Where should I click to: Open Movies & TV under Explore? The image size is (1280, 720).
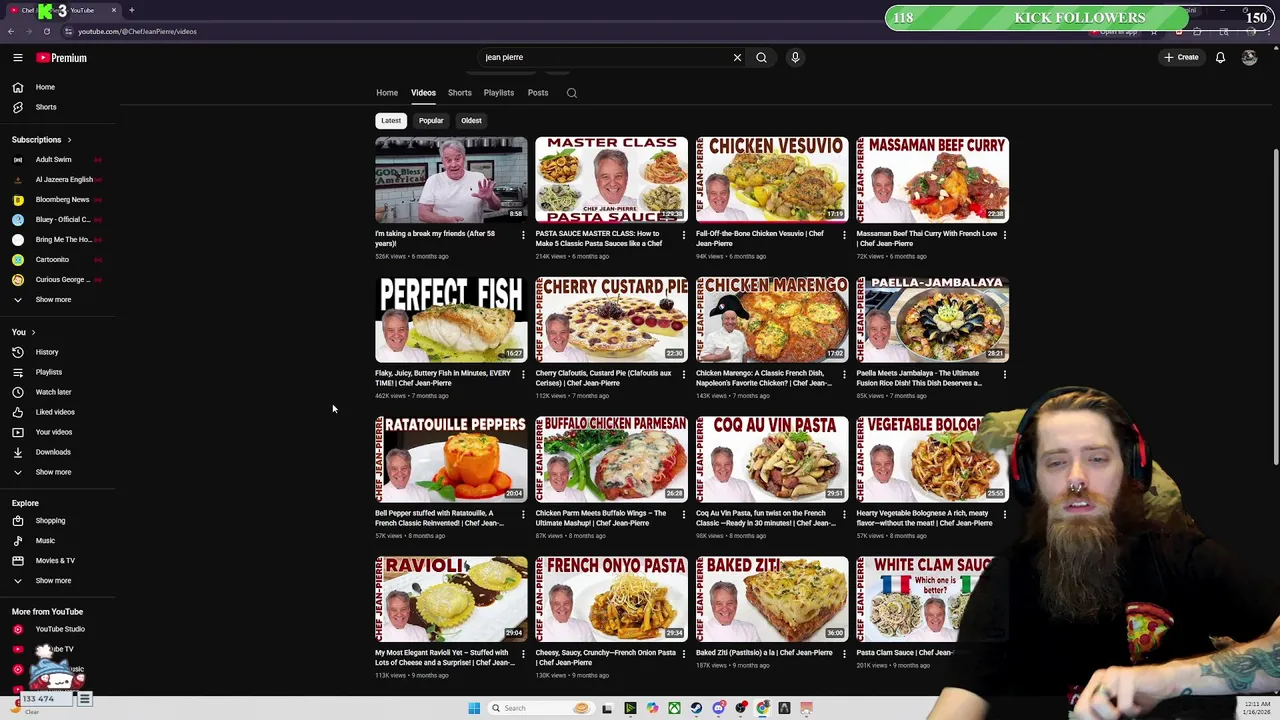tap(57, 561)
